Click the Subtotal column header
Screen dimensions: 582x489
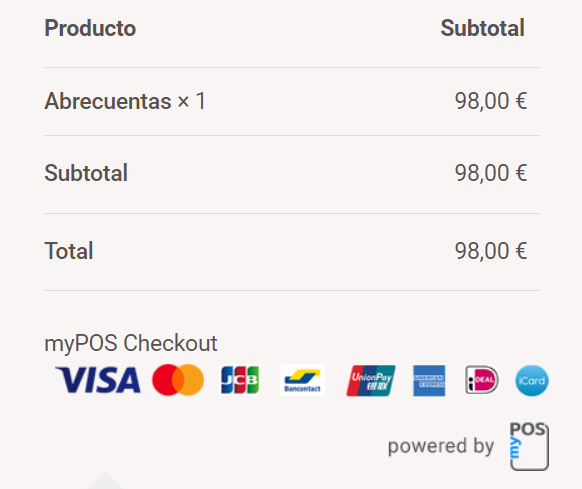click(483, 28)
